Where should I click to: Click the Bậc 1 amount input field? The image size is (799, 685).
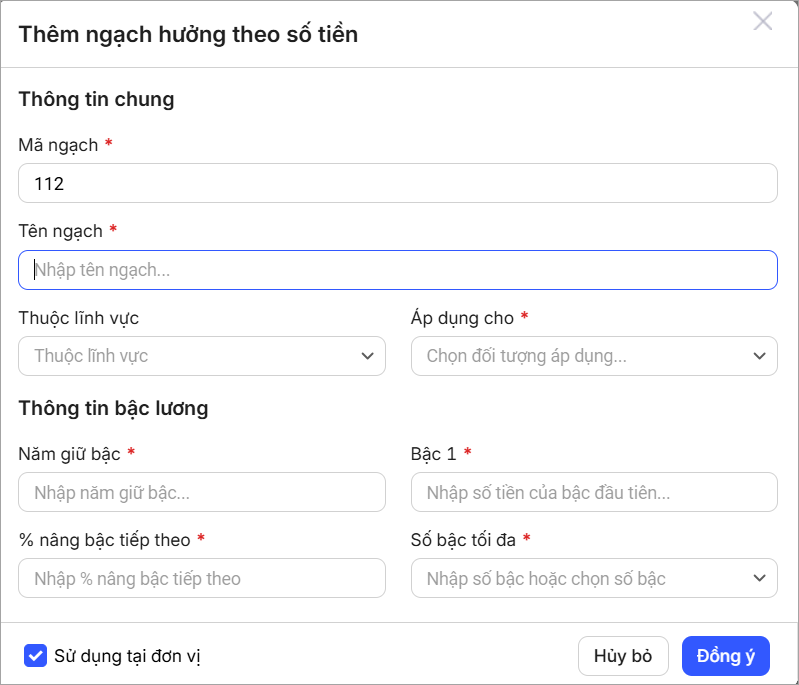pos(593,492)
